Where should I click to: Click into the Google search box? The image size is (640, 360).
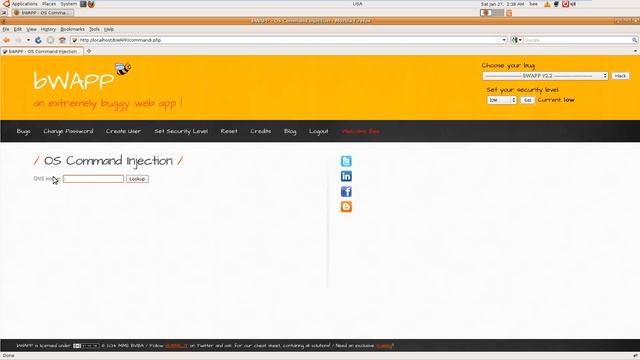pos(577,40)
